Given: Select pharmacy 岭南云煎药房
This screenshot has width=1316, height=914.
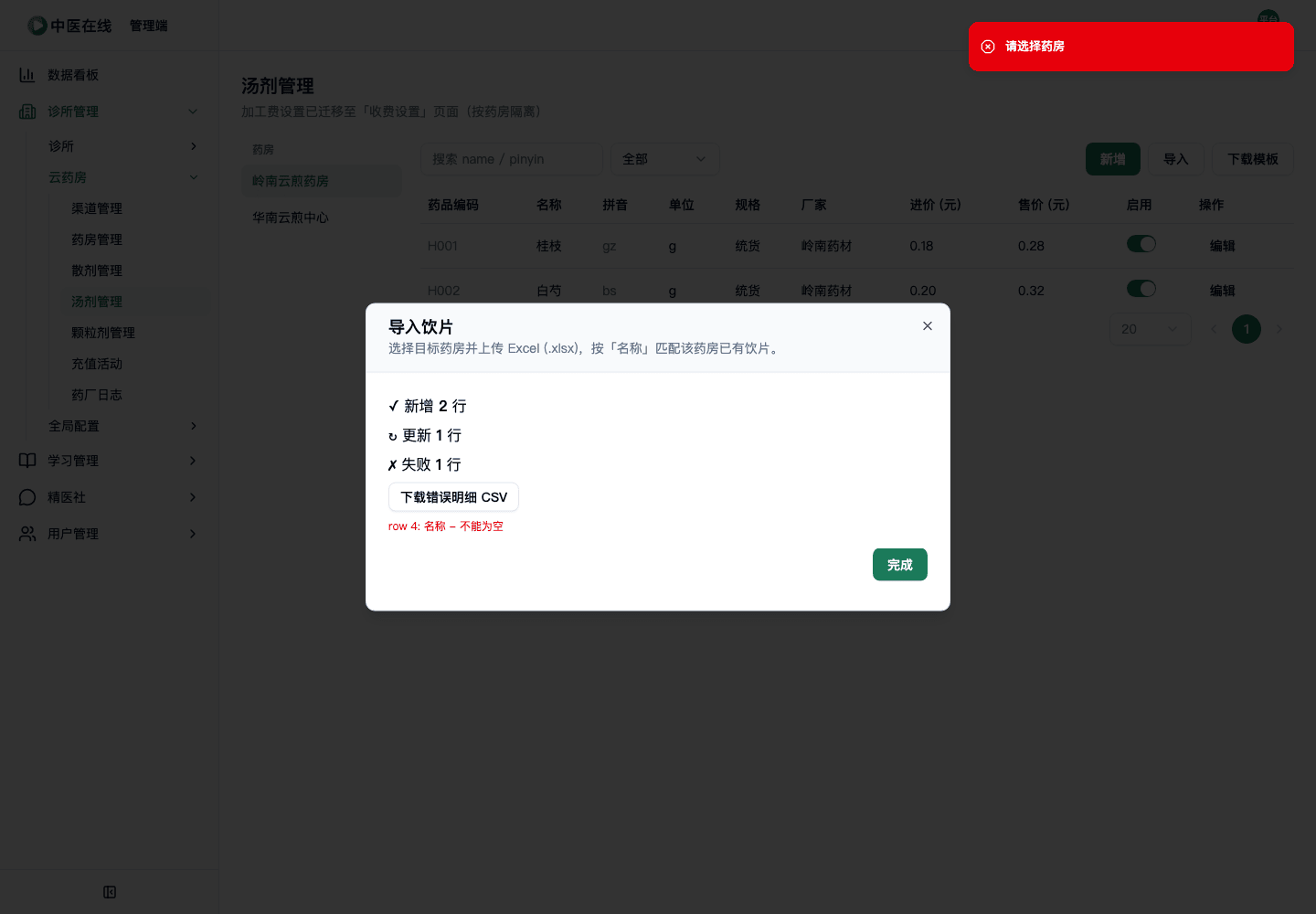Looking at the screenshot, I should pyautogui.click(x=322, y=181).
